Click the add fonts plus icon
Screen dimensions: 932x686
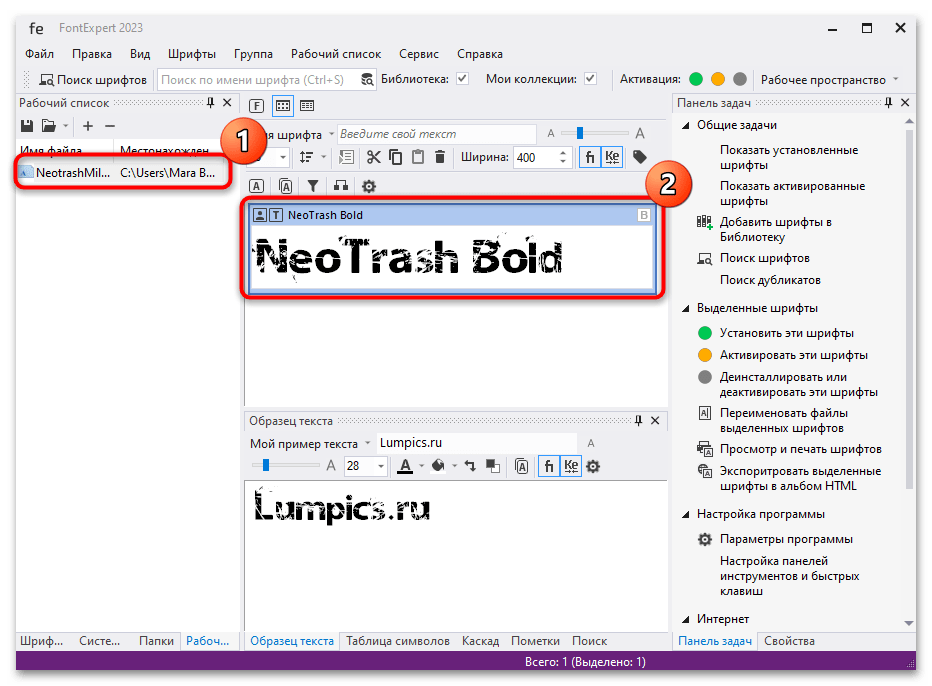(x=87, y=126)
